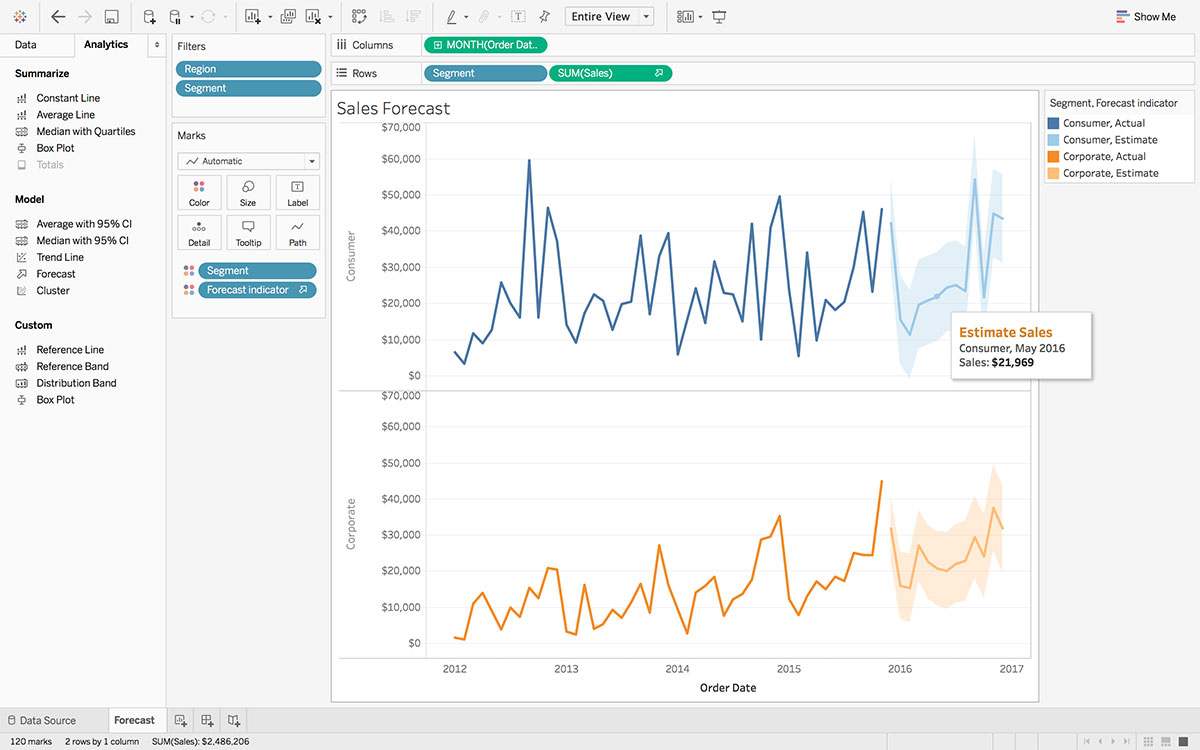Switch to the Data pane tab
The width and height of the screenshot is (1200, 750).
coord(26,45)
